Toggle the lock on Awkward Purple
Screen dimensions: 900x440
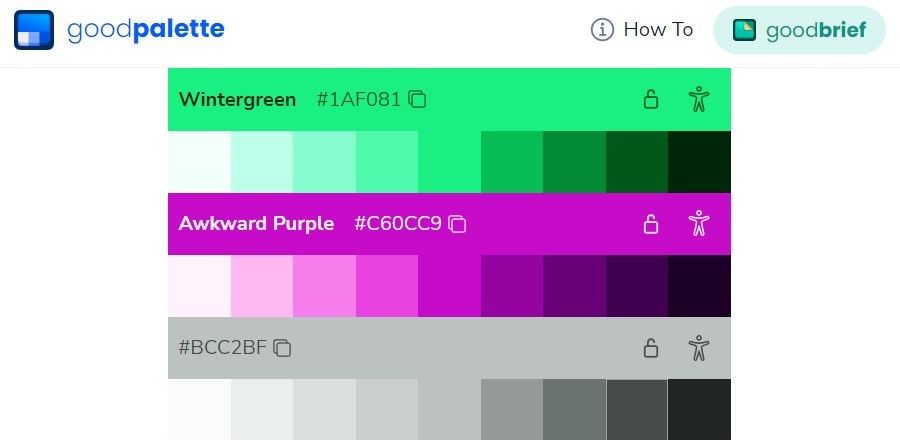click(650, 224)
